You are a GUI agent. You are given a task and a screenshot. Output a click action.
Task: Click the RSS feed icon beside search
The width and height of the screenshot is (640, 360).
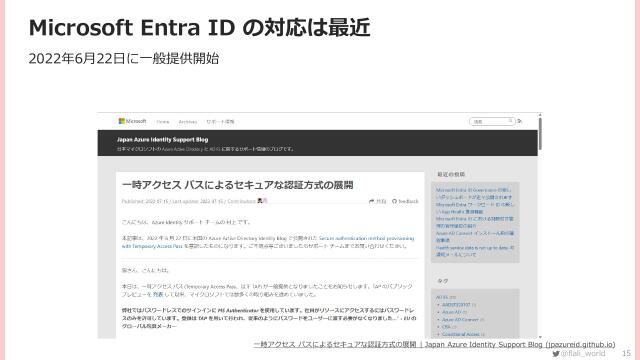pos(520,121)
